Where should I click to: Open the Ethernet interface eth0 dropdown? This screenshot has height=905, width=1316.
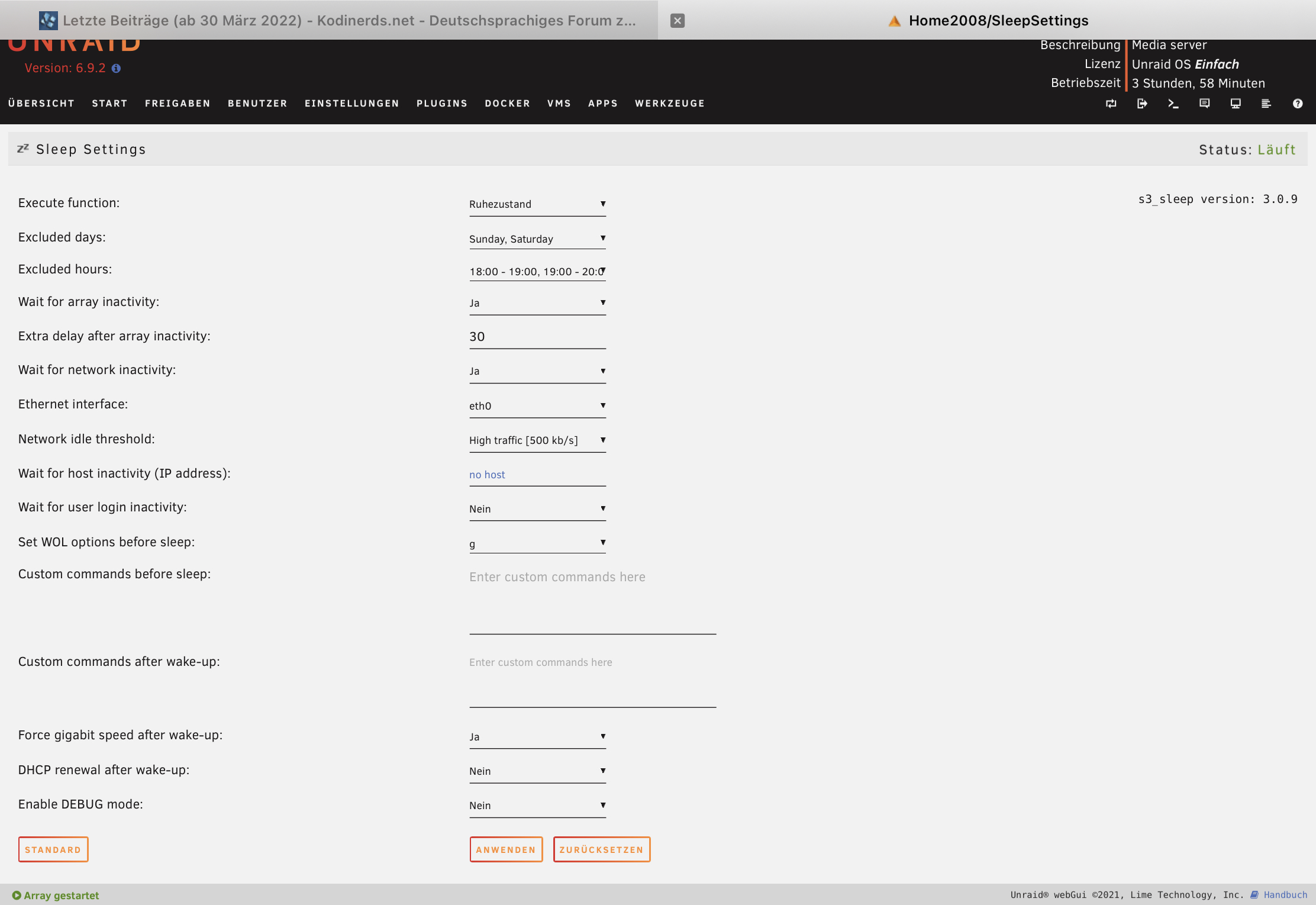pyautogui.click(x=537, y=406)
